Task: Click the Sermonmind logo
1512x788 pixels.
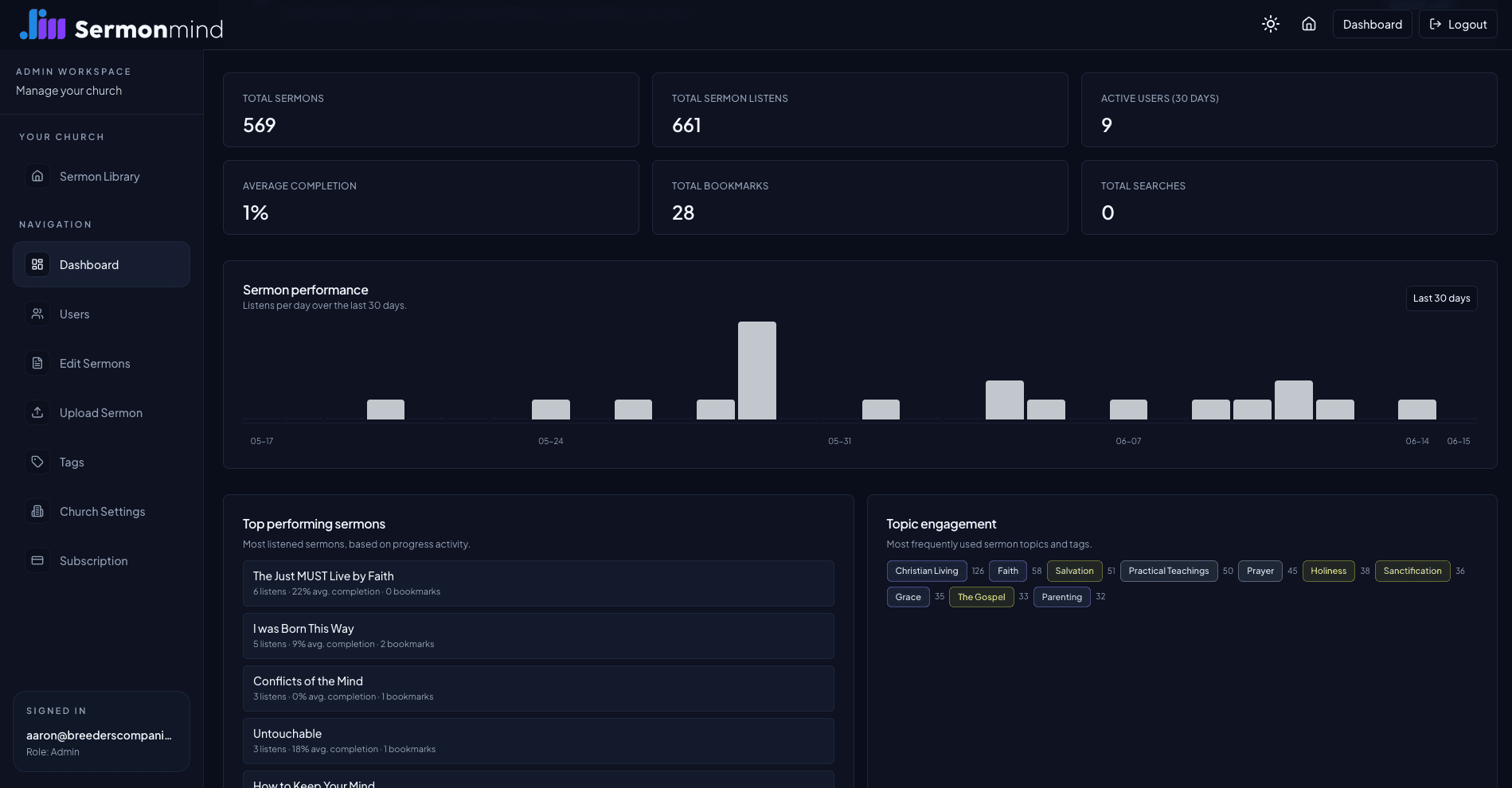Action: tap(121, 25)
